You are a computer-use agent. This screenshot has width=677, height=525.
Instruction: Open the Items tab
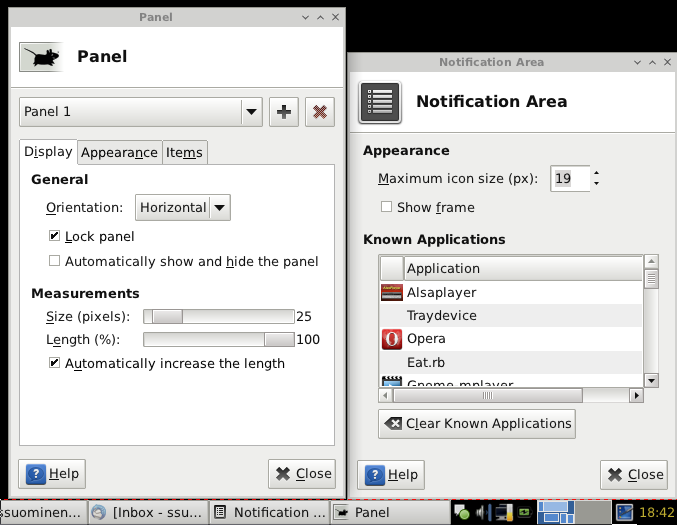(x=184, y=153)
